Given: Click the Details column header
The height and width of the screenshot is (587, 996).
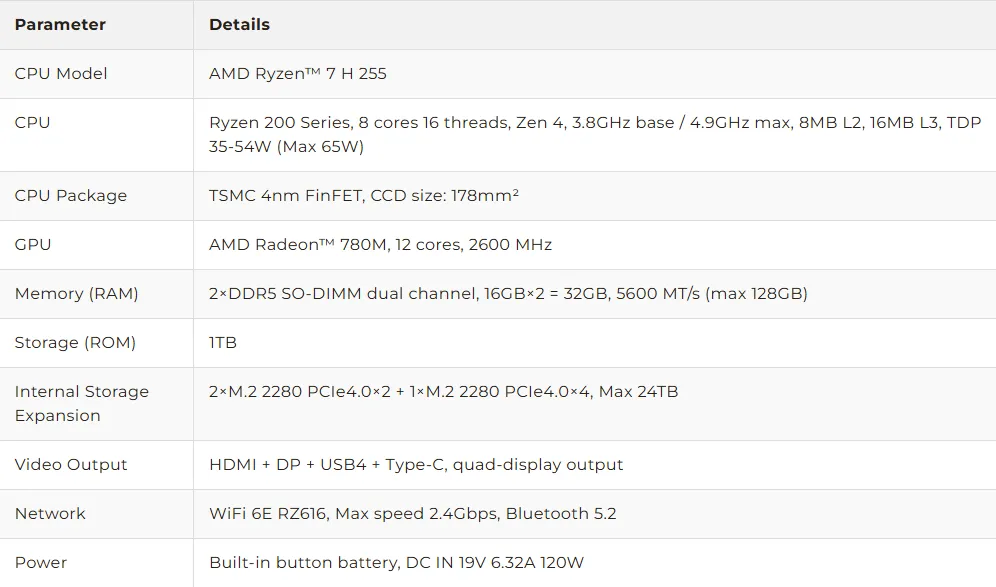Looking at the screenshot, I should tap(239, 25).
